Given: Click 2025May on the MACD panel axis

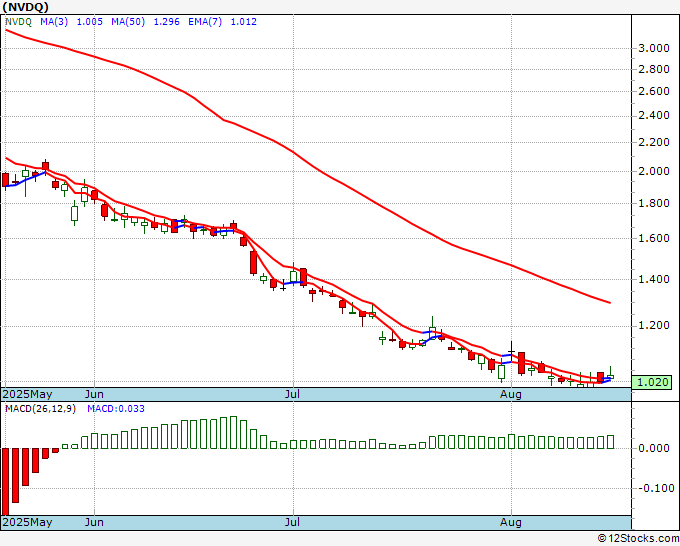Looking at the screenshot, I should click(27, 522).
